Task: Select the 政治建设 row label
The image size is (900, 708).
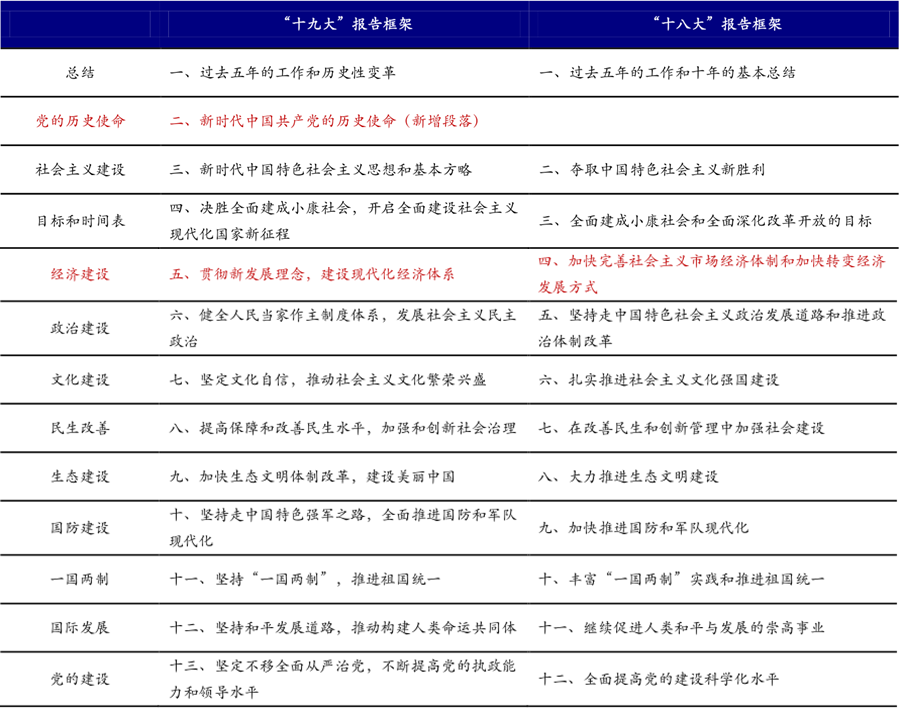Action: [x=80, y=328]
